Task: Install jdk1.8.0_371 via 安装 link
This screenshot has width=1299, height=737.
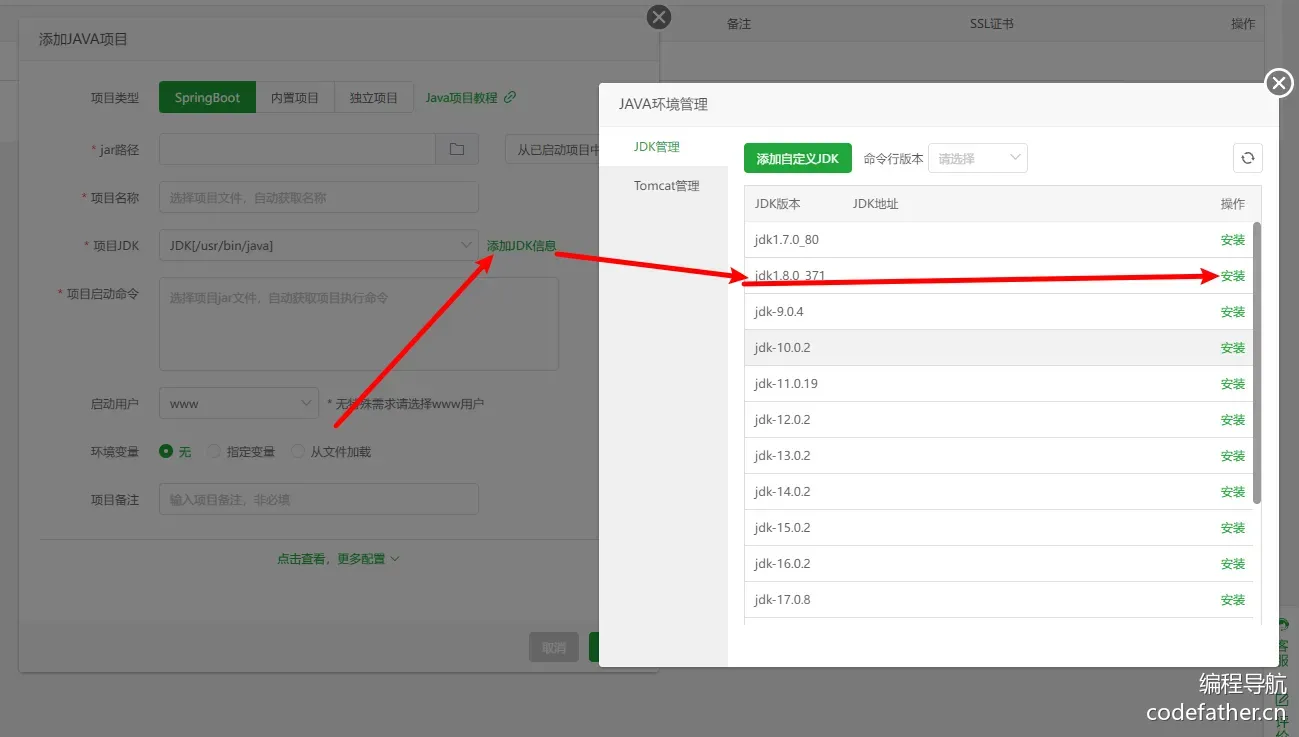Action: point(1232,276)
